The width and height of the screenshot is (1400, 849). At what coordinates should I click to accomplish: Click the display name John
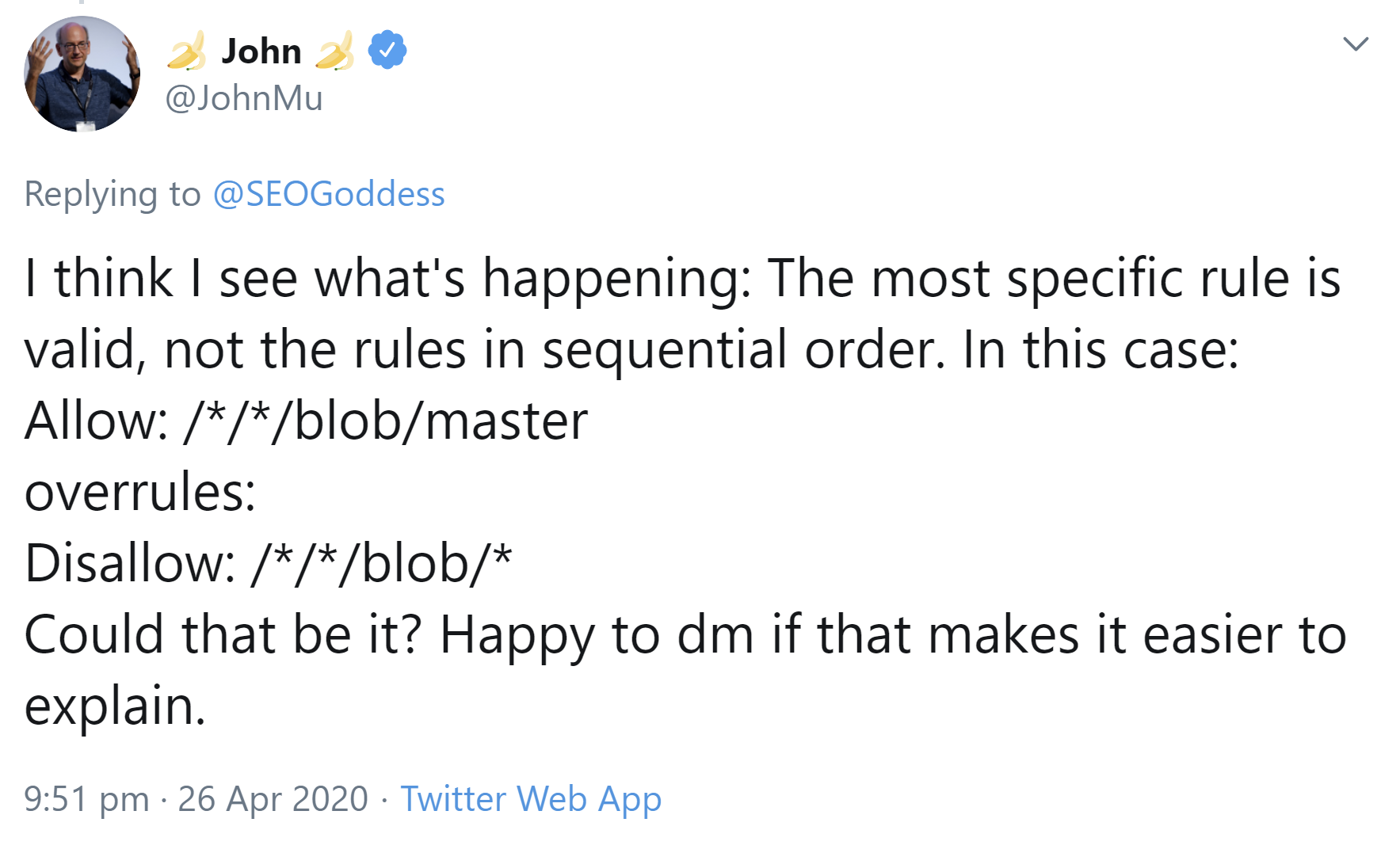point(261,51)
